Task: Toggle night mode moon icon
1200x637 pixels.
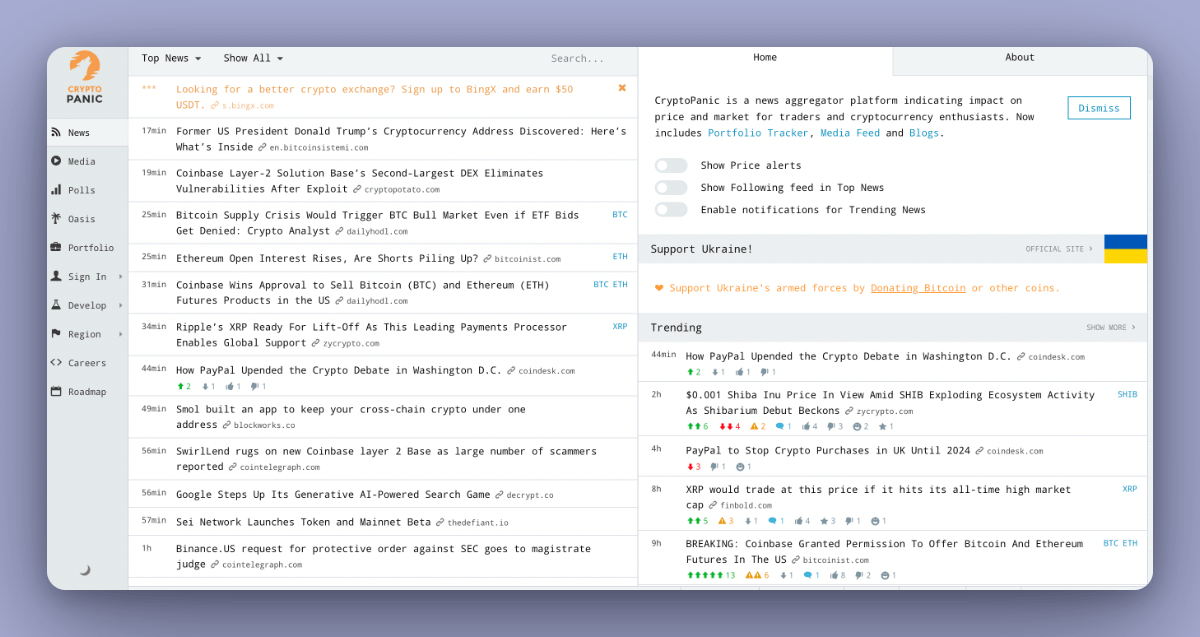Action: (85, 570)
